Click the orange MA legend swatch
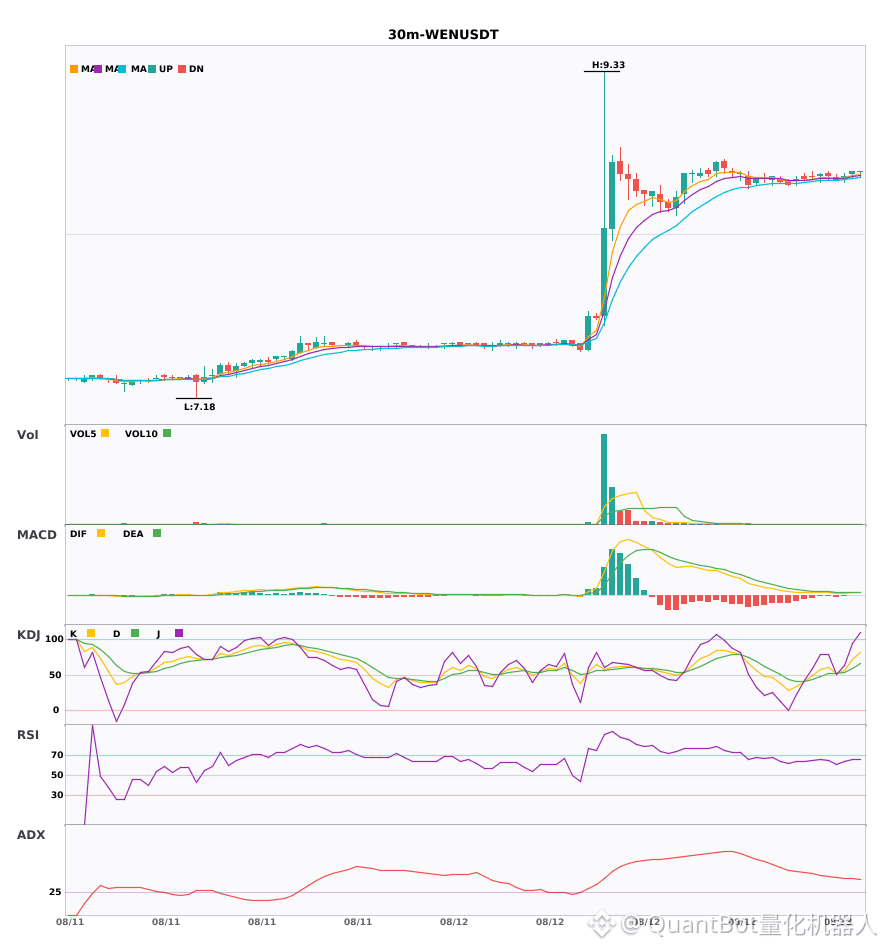Image resolution: width=885 pixels, height=950 pixels. click(x=74, y=69)
